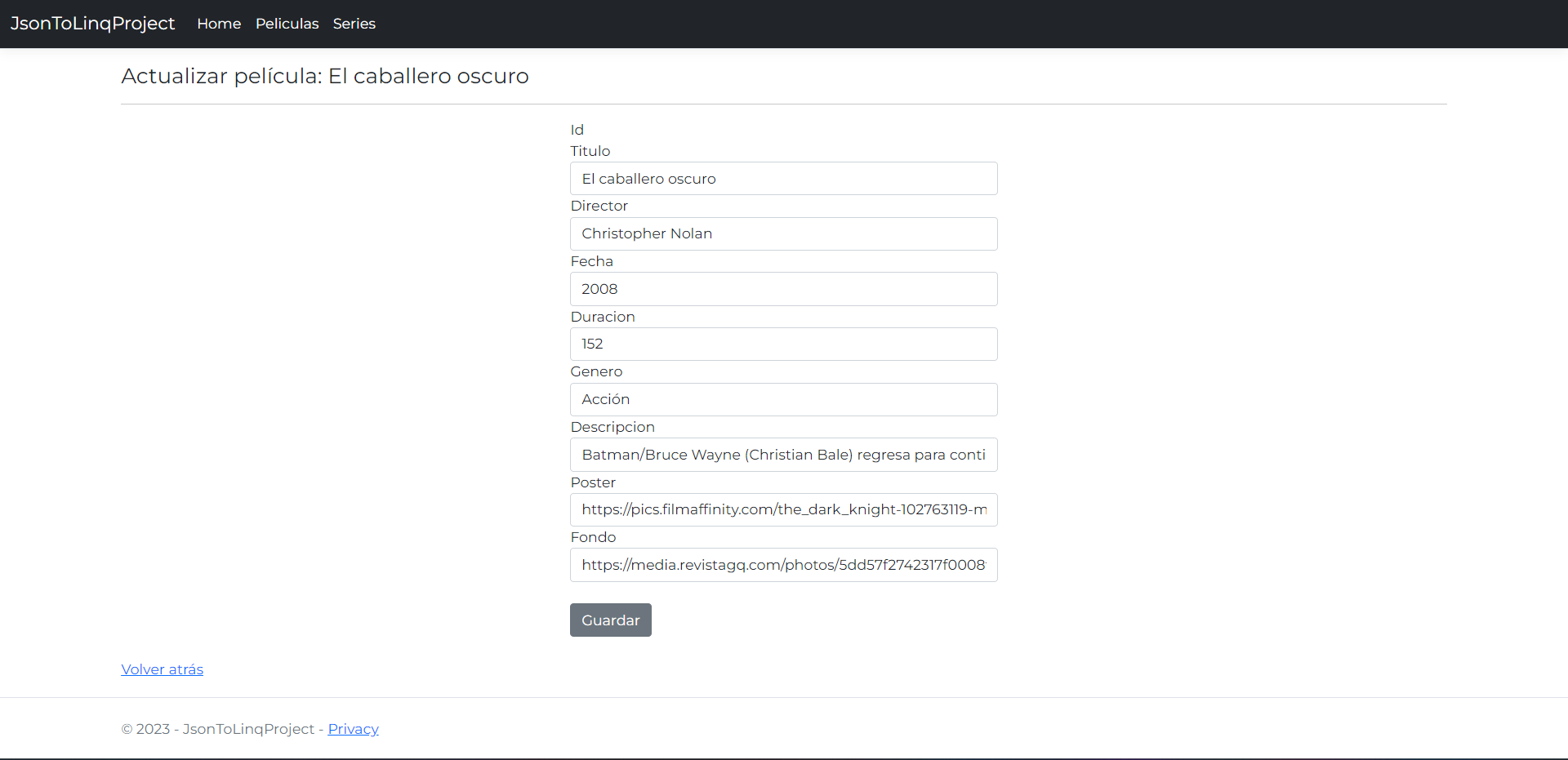Click the Genero input containing Acción
The height and width of the screenshot is (760, 1568).
[x=782, y=399]
